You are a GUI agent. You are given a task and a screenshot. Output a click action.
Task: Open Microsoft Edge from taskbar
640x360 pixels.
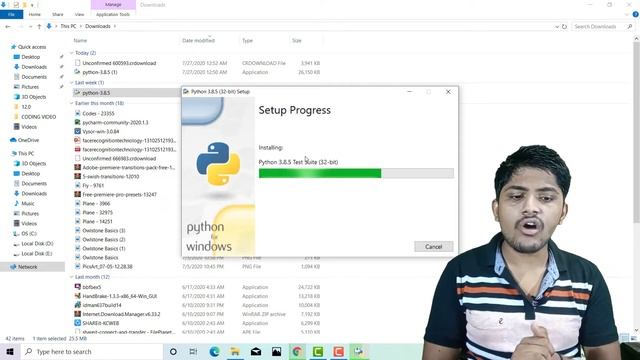click(214, 351)
